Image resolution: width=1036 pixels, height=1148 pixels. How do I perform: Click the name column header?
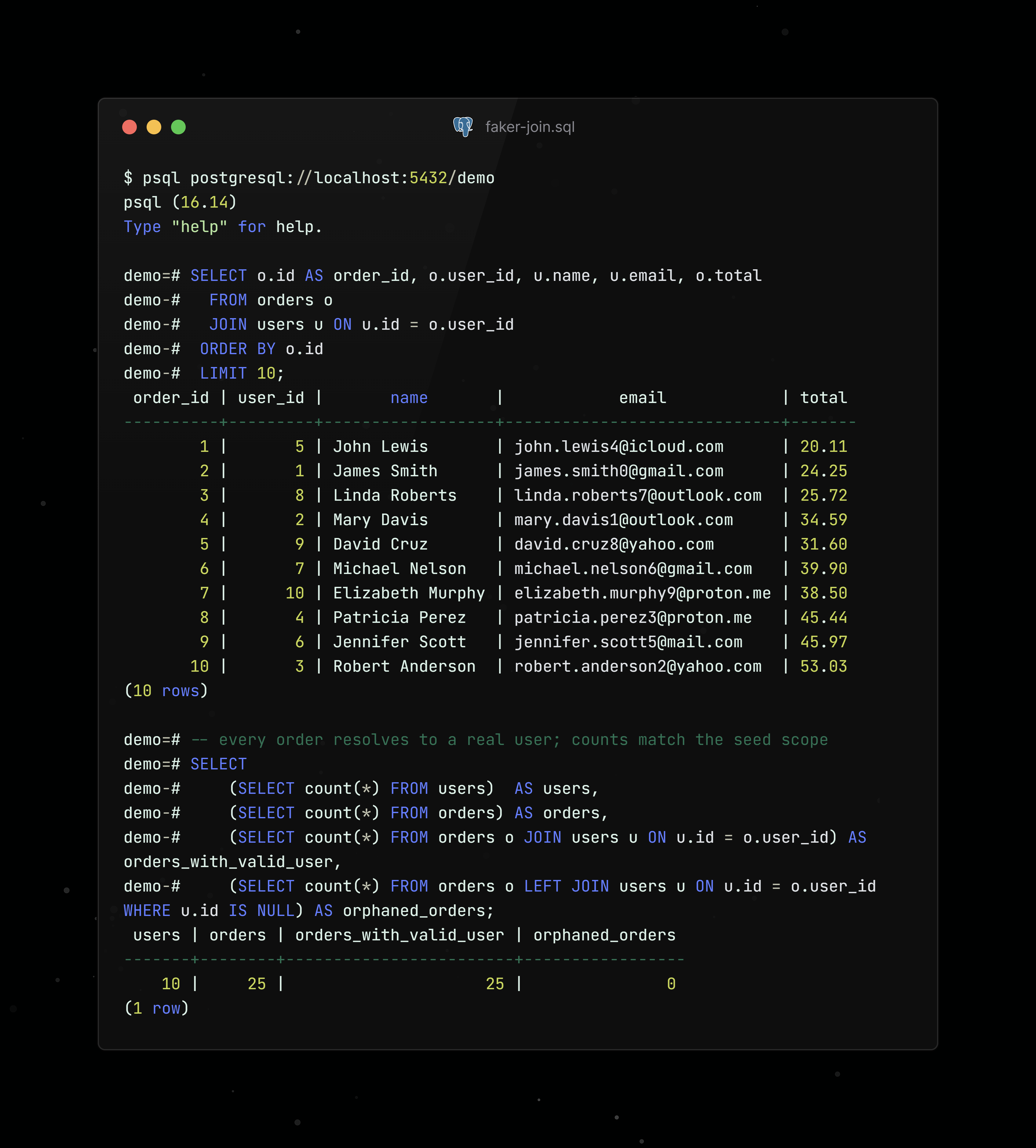[x=409, y=398]
